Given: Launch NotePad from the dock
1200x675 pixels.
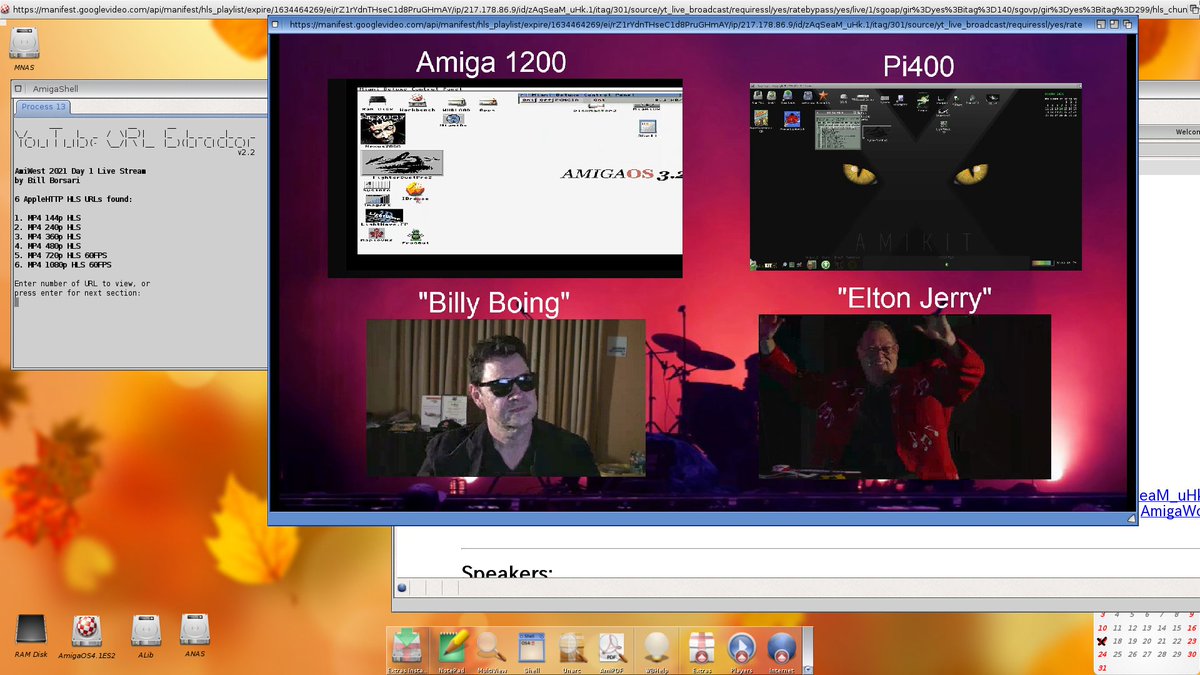Looking at the screenshot, I should 452,651.
